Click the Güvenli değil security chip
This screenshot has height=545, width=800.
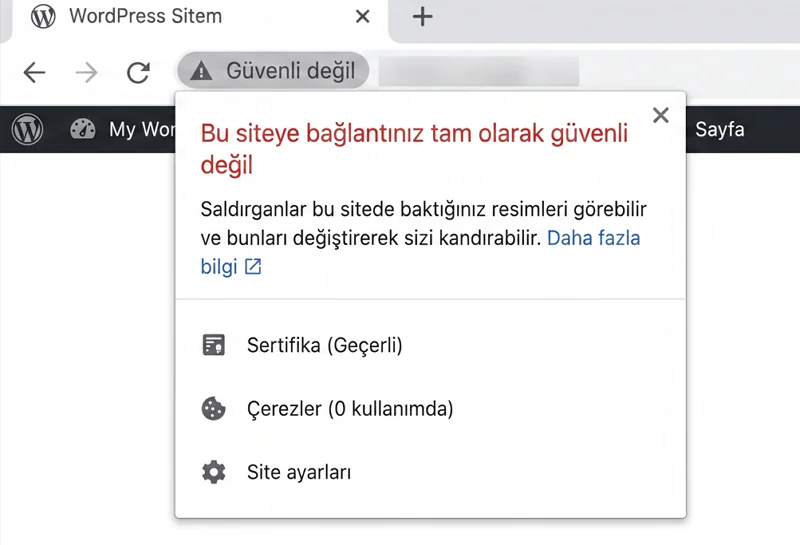273,70
